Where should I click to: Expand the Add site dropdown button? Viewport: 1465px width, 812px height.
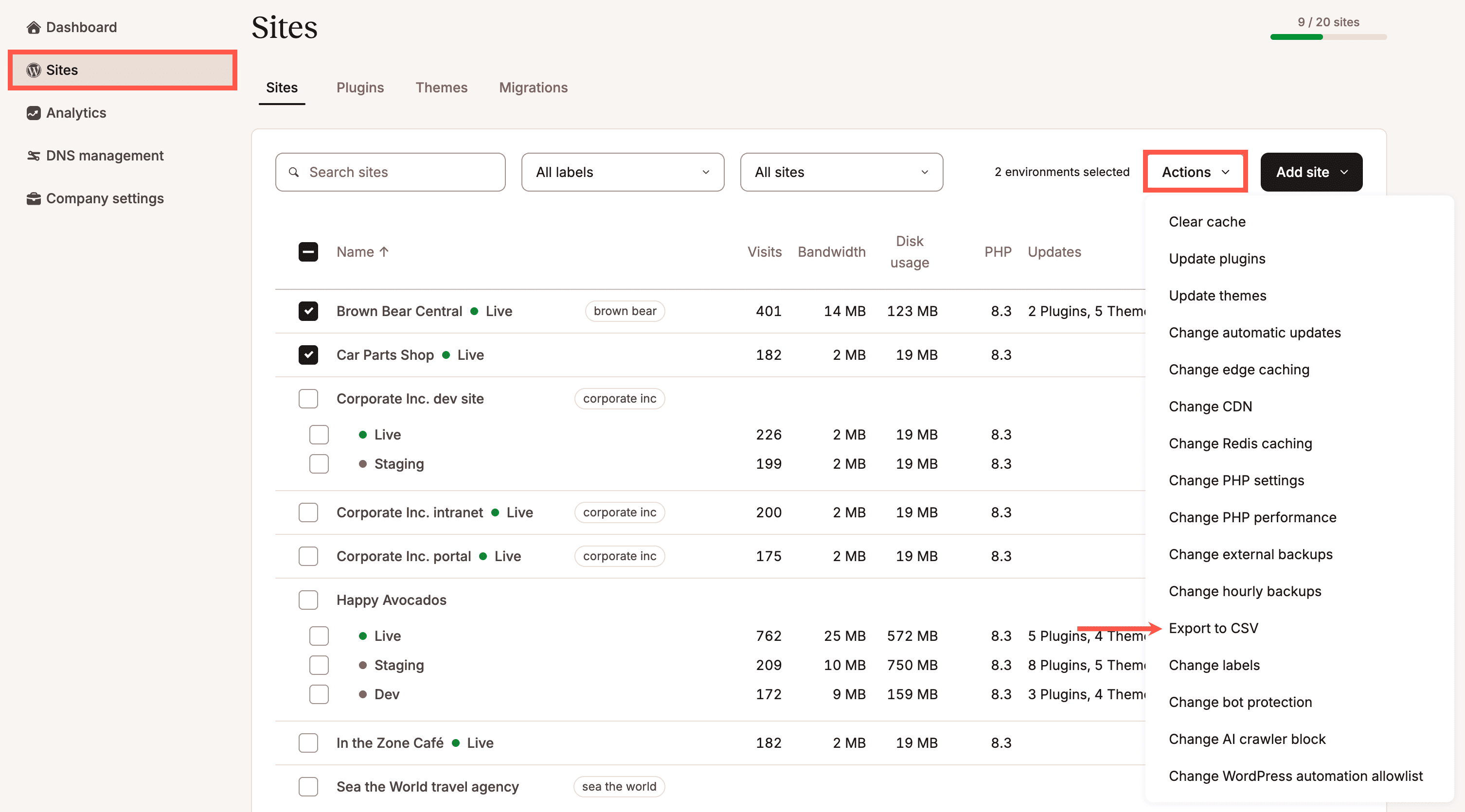1311,172
